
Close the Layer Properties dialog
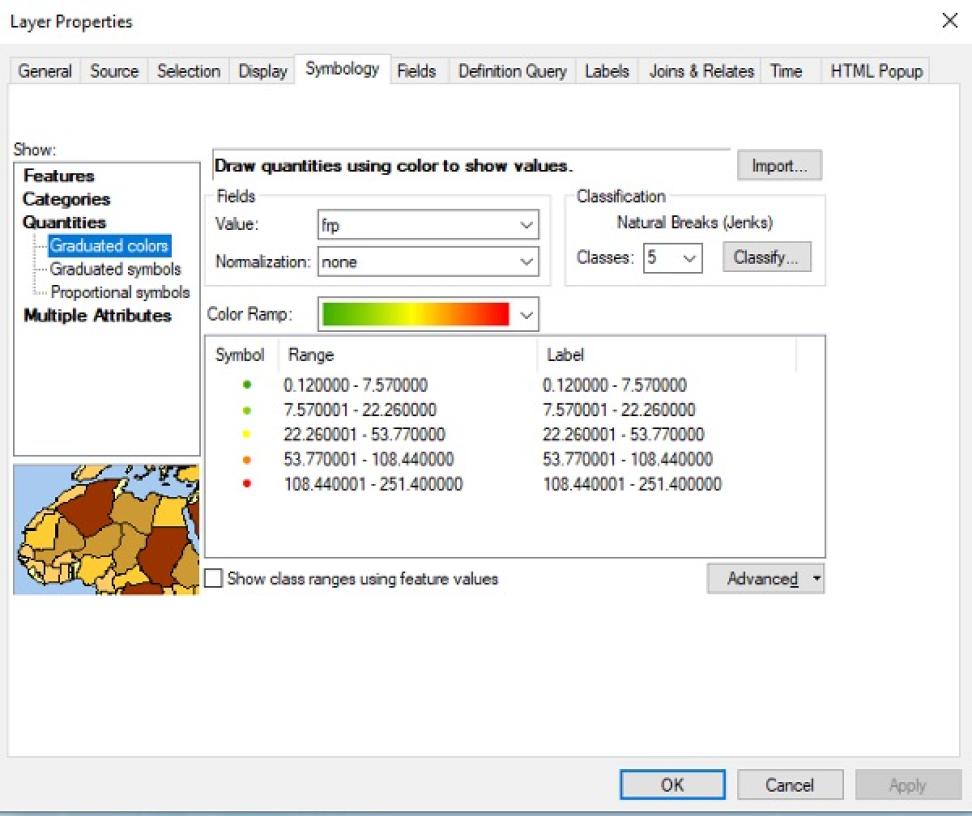pos(950,20)
